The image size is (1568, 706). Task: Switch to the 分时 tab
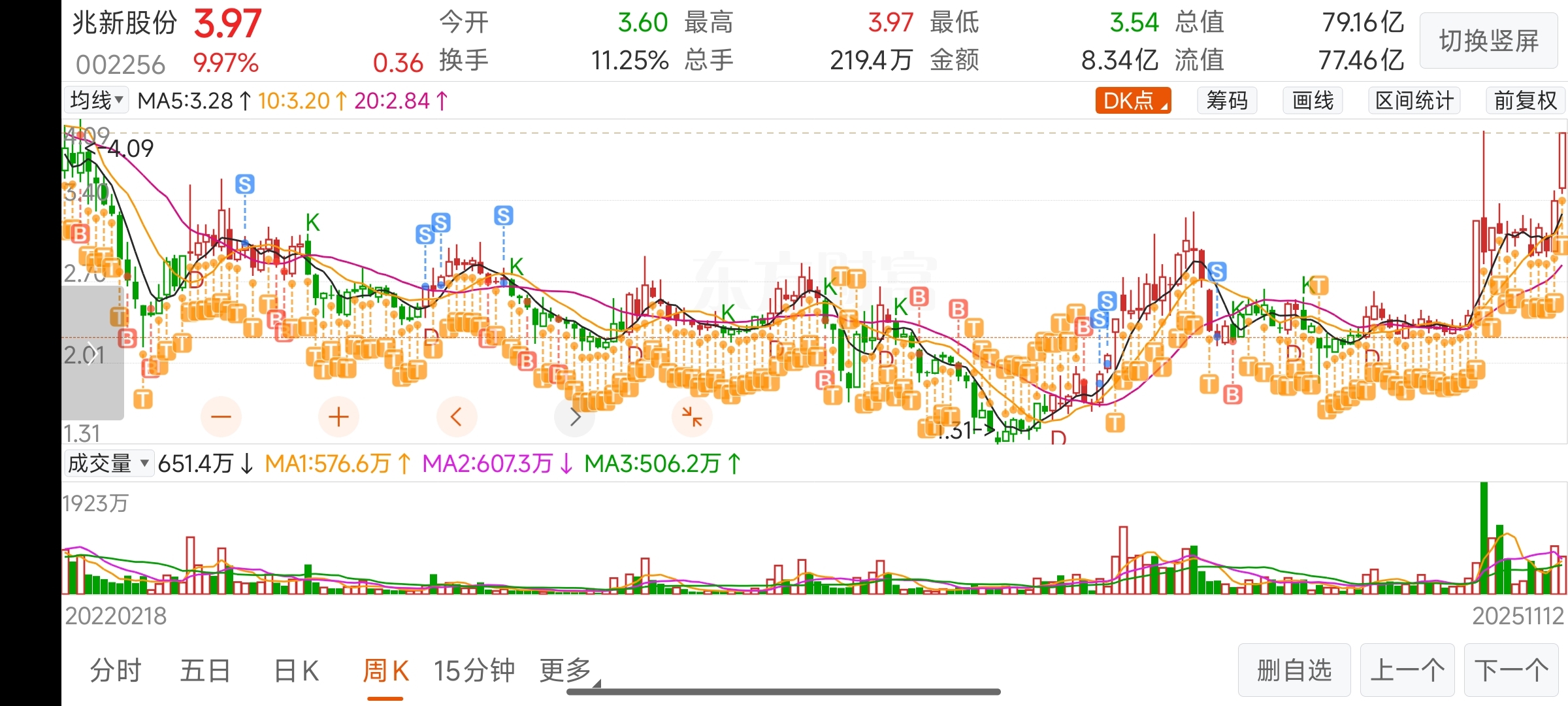click(116, 671)
